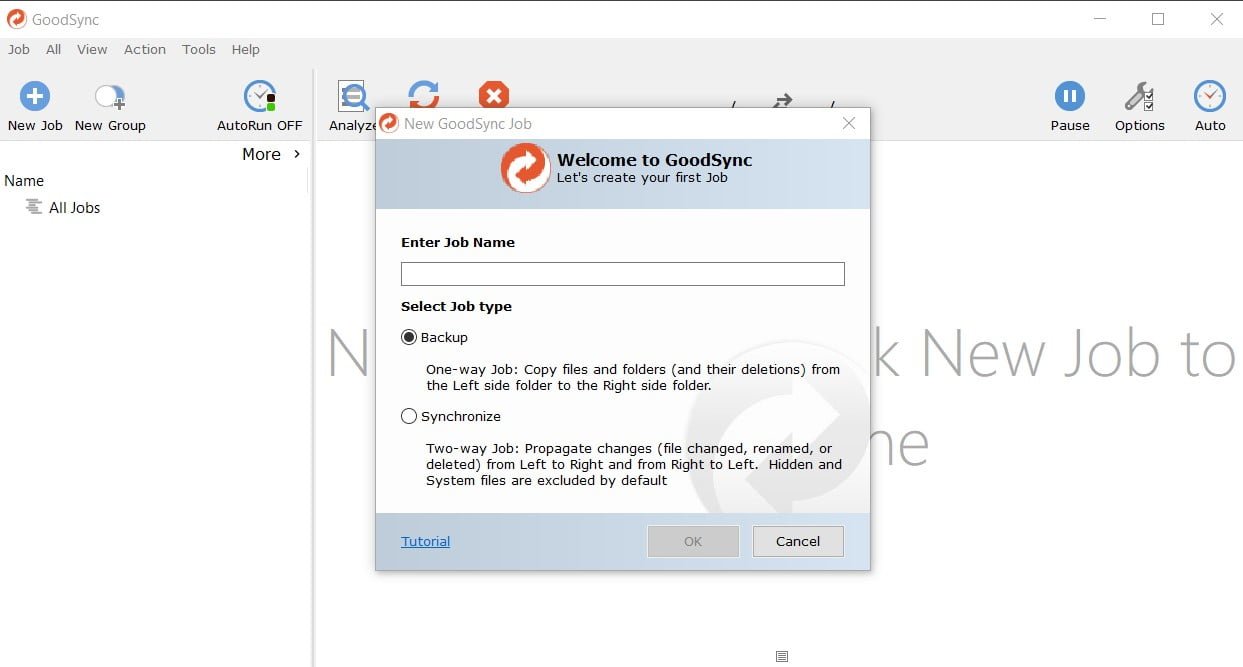The image size is (1243, 667).
Task: Click the small list icon at the bottom
Action: coord(782,656)
